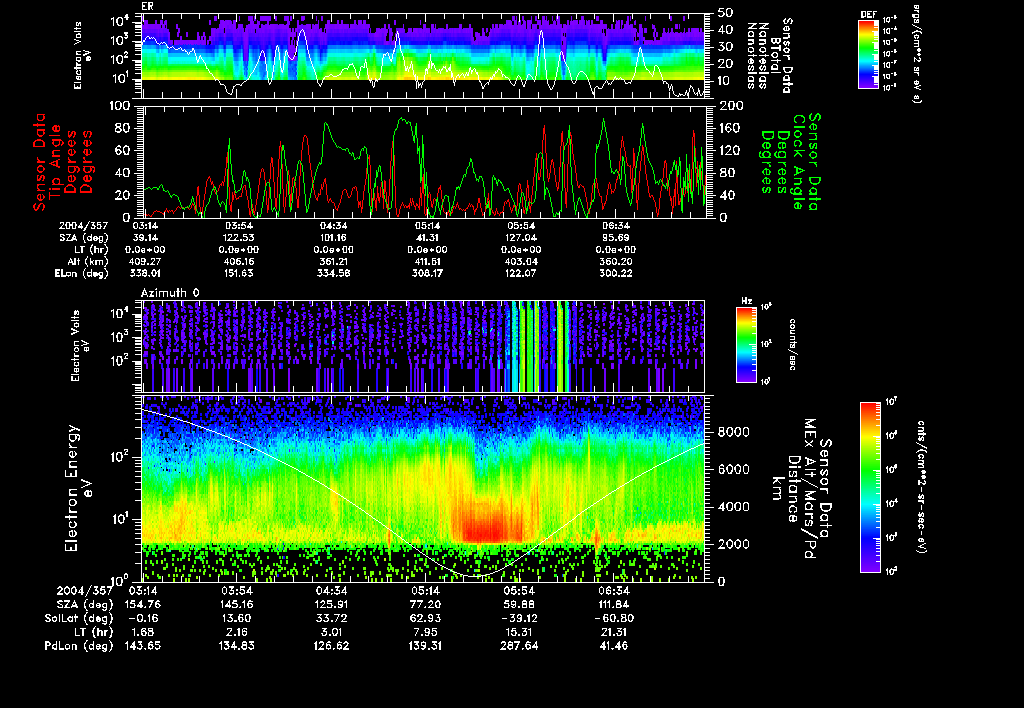The width and height of the screenshot is (1024, 708).
Task: Click ELon value 334.58
Action: pos(332,273)
